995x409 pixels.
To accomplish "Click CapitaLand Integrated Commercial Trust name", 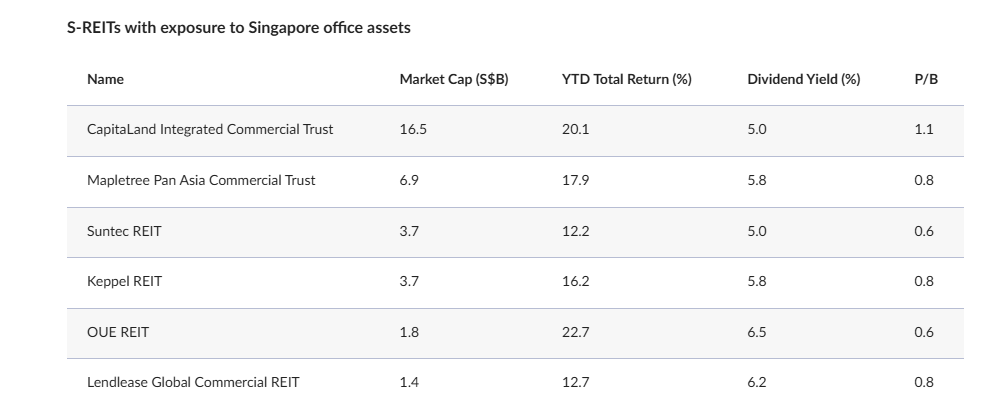I will (x=210, y=130).
